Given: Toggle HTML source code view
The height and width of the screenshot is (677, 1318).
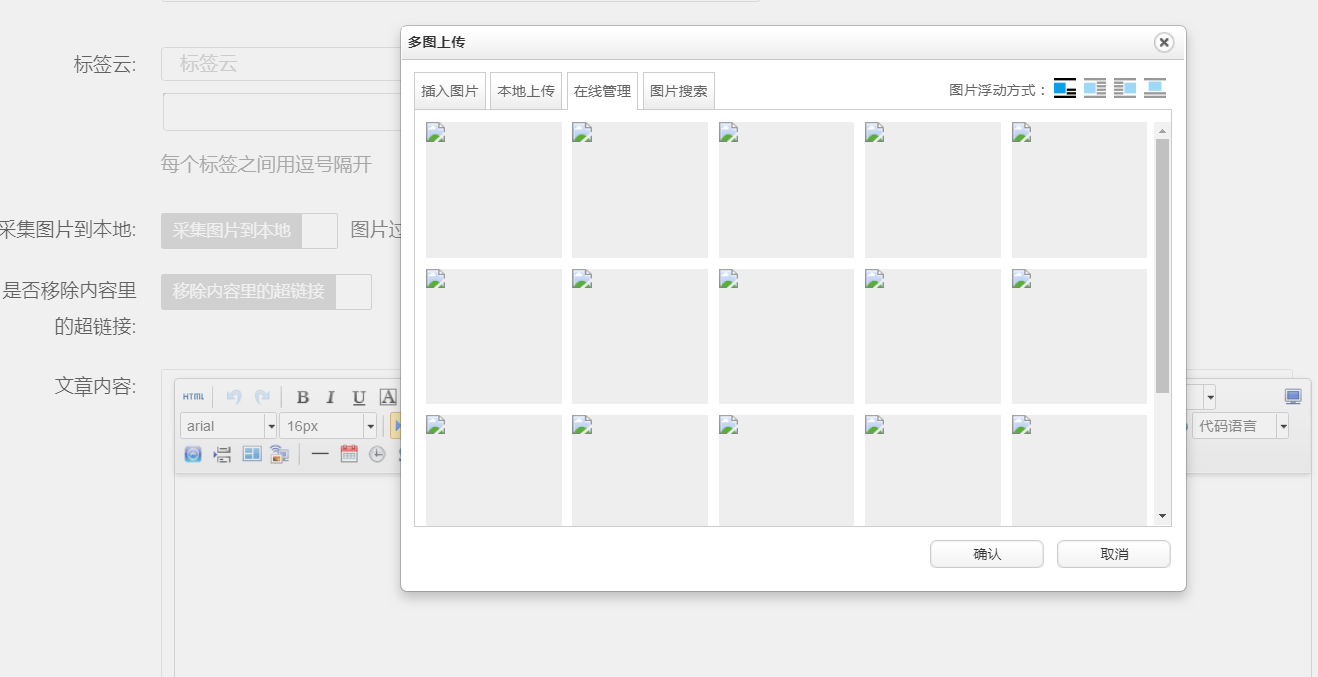Looking at the screenshot, I should click(x=193, y=397).
